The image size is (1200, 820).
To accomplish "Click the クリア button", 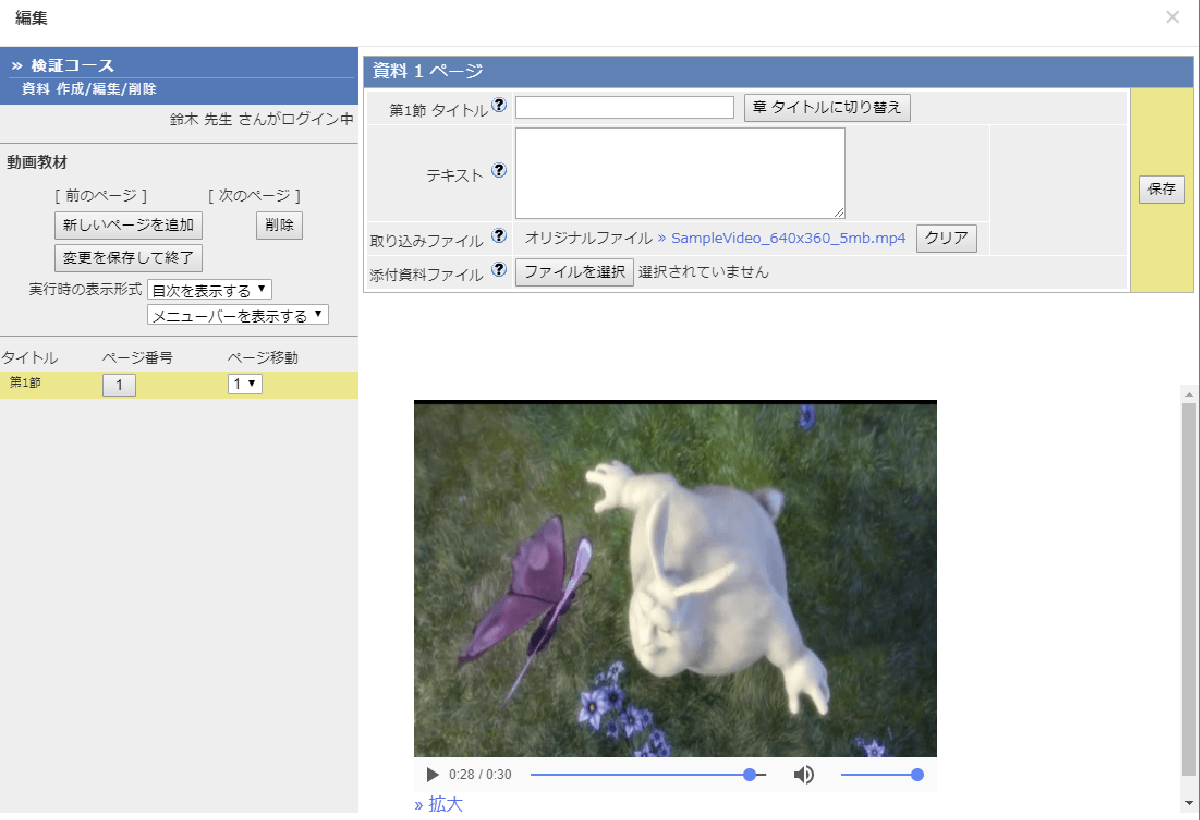I will [946, 238].
